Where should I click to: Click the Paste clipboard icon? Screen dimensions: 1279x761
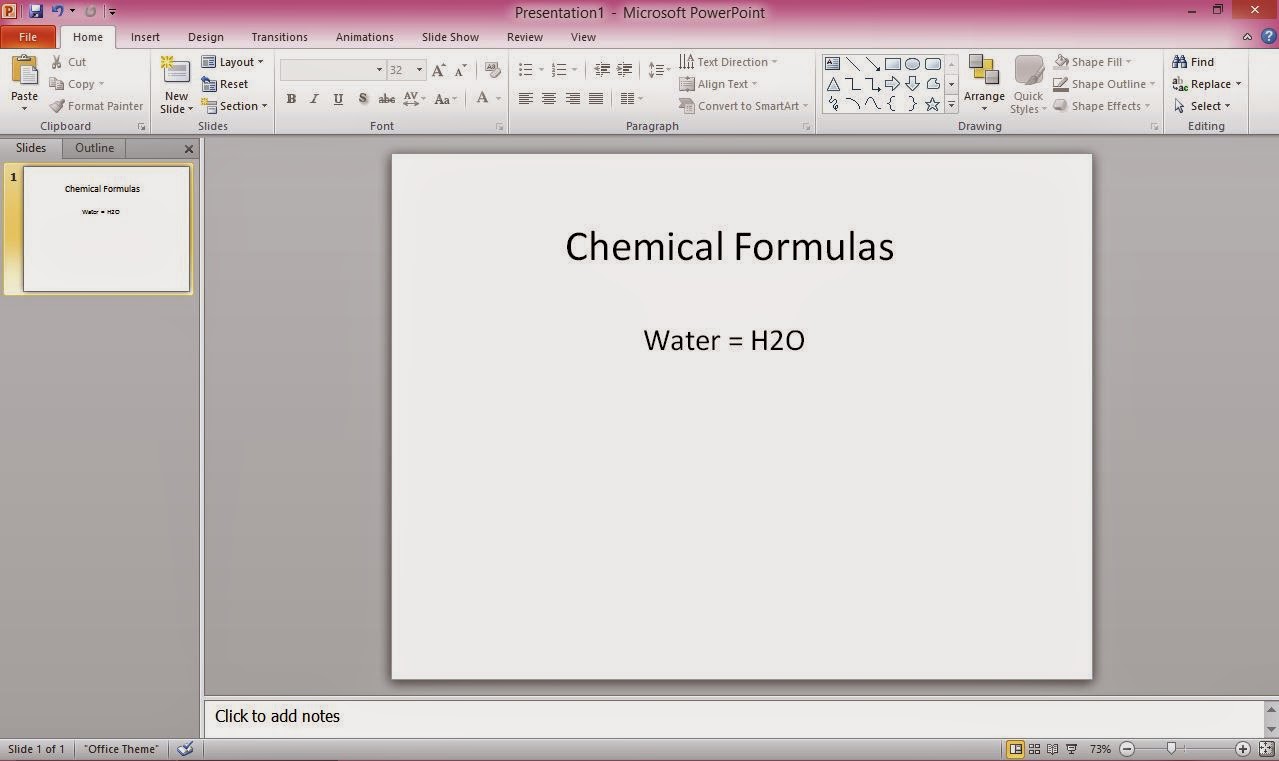[24, 72]
